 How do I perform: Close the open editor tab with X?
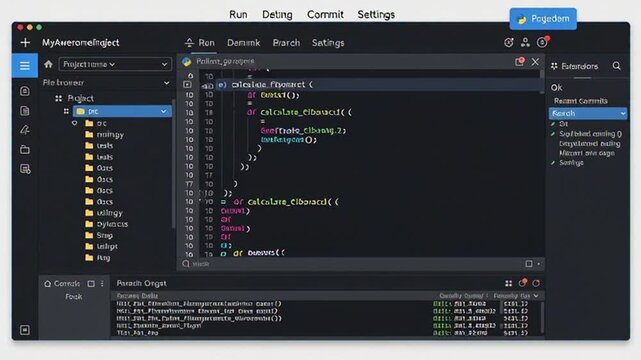tap(535, 62)
